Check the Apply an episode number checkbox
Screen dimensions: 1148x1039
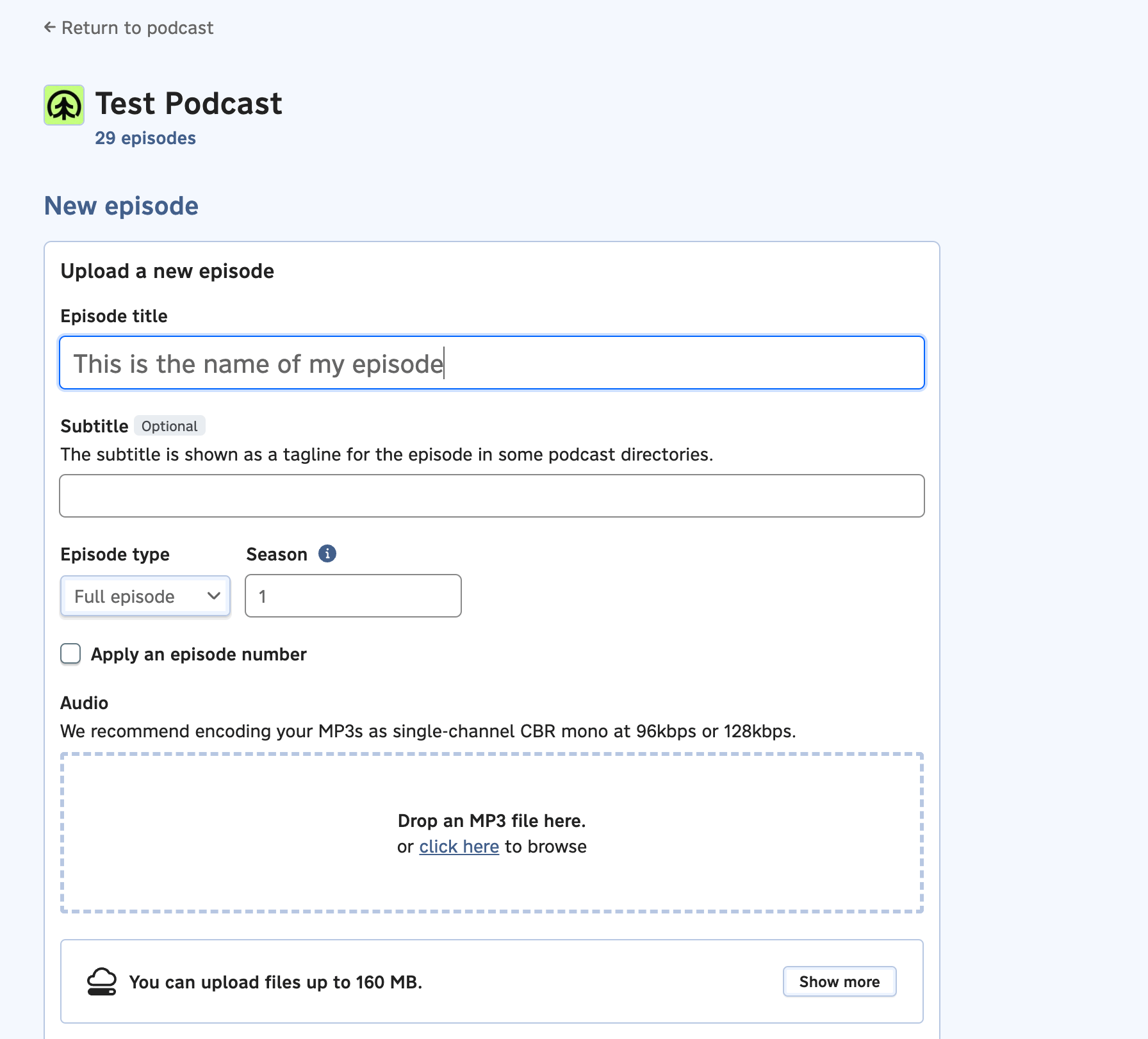[x=70, y=653]
